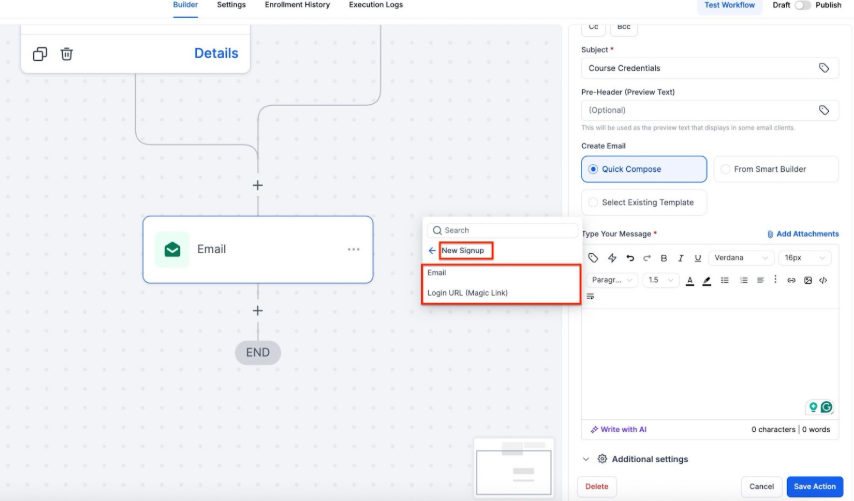Viewport: 854px width, 501px height.
Task: Click the trash icon on workflow card
Action: pyautogui.click(x=66, y=54)
